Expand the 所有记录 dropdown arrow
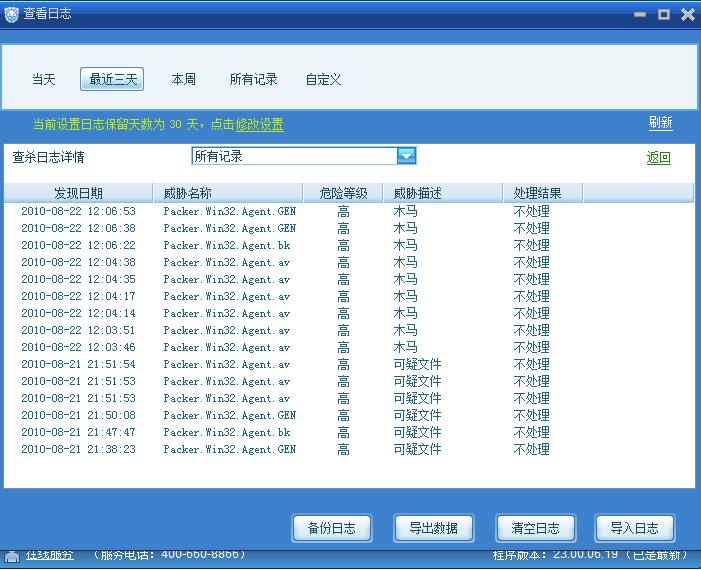This screenshot has height=570, width=701. (406, 156)
